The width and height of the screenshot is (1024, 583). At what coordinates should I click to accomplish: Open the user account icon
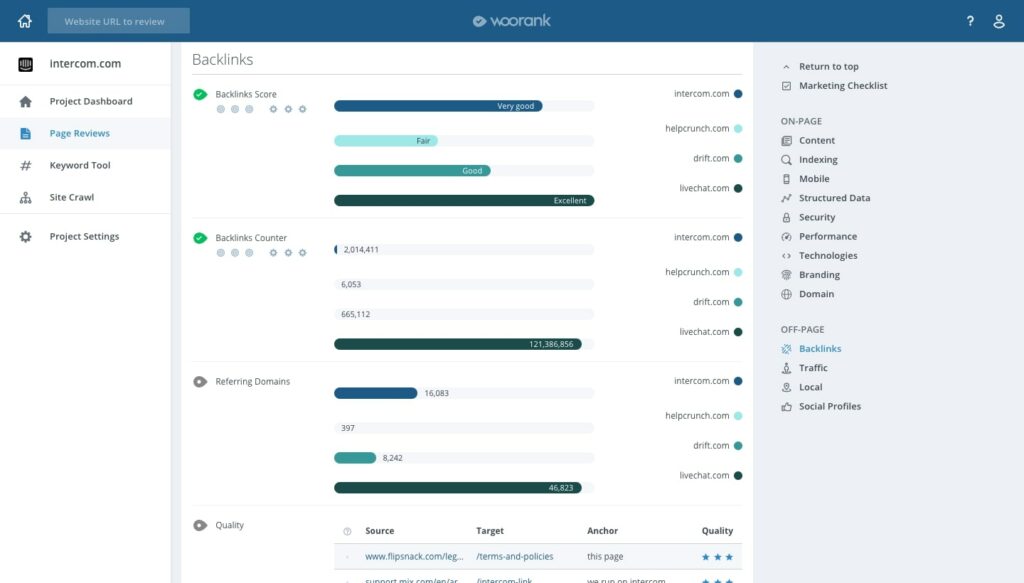[x=999, y=21]
